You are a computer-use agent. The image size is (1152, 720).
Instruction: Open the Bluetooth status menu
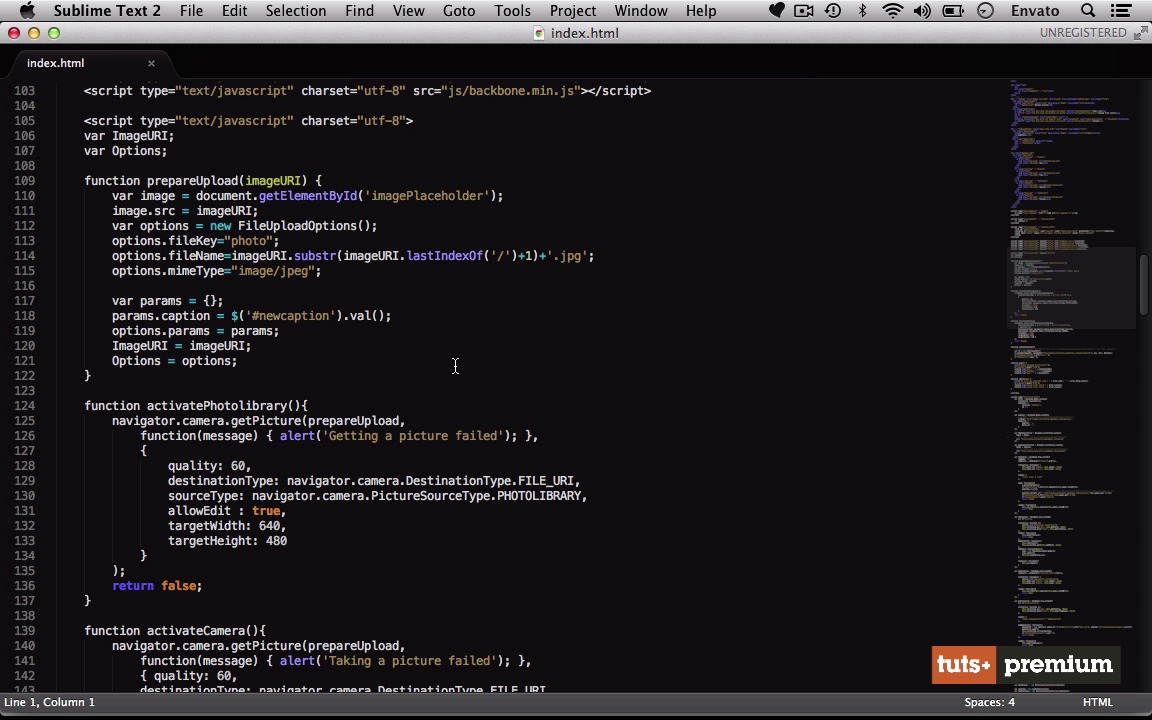863,10
